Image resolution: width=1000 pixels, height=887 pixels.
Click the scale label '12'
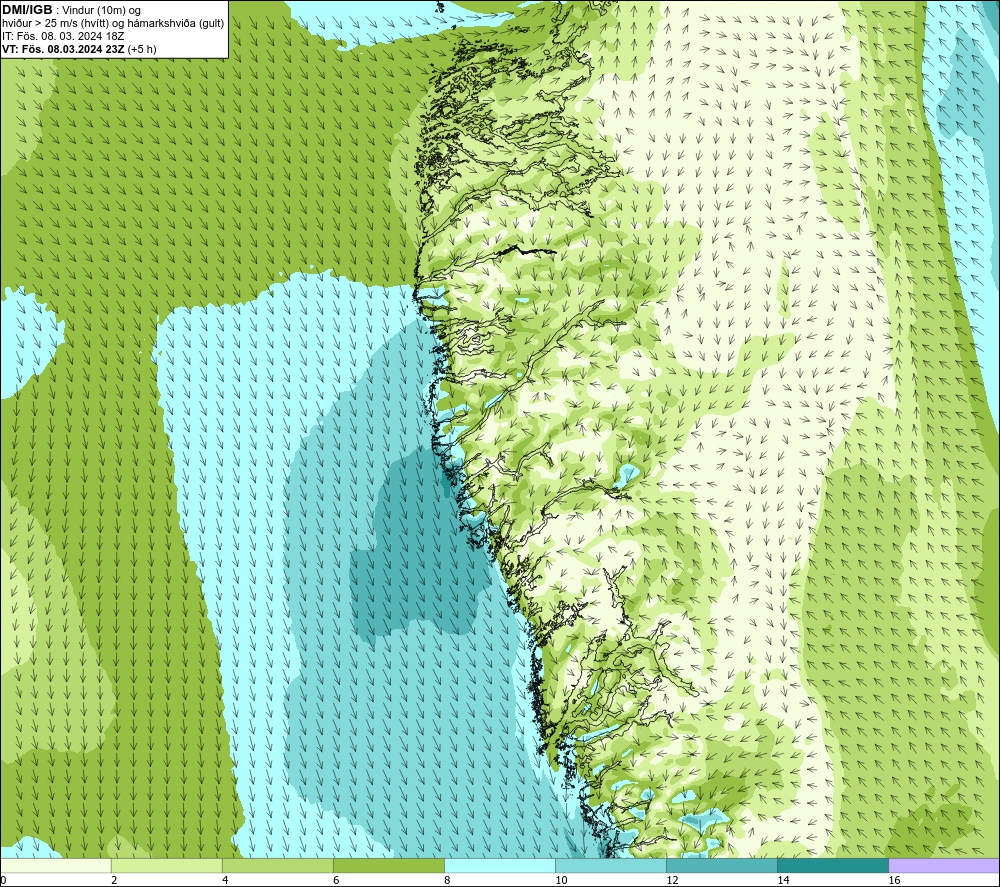(672, 880)
